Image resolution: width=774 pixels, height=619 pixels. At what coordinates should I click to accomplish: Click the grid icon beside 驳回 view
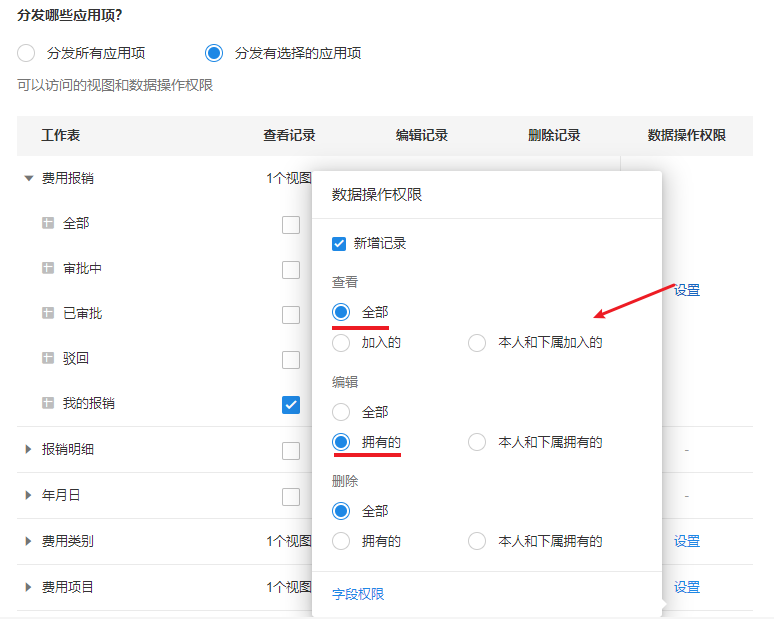pyautogui.click(x=47, y=358)
